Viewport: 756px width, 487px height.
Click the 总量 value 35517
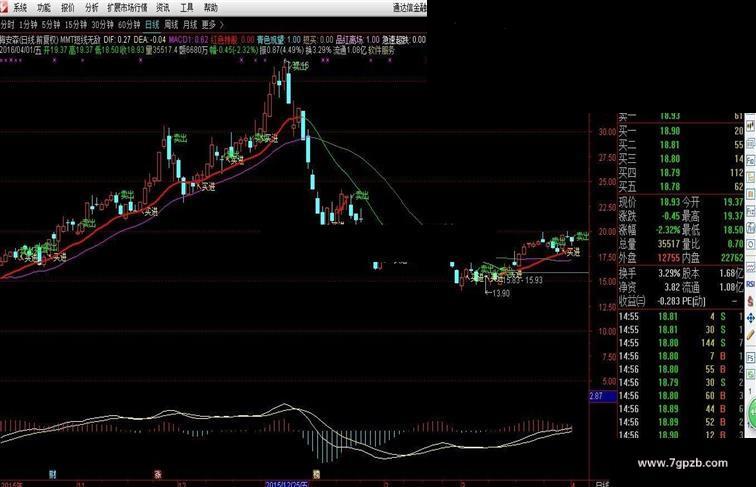point(668,244)
